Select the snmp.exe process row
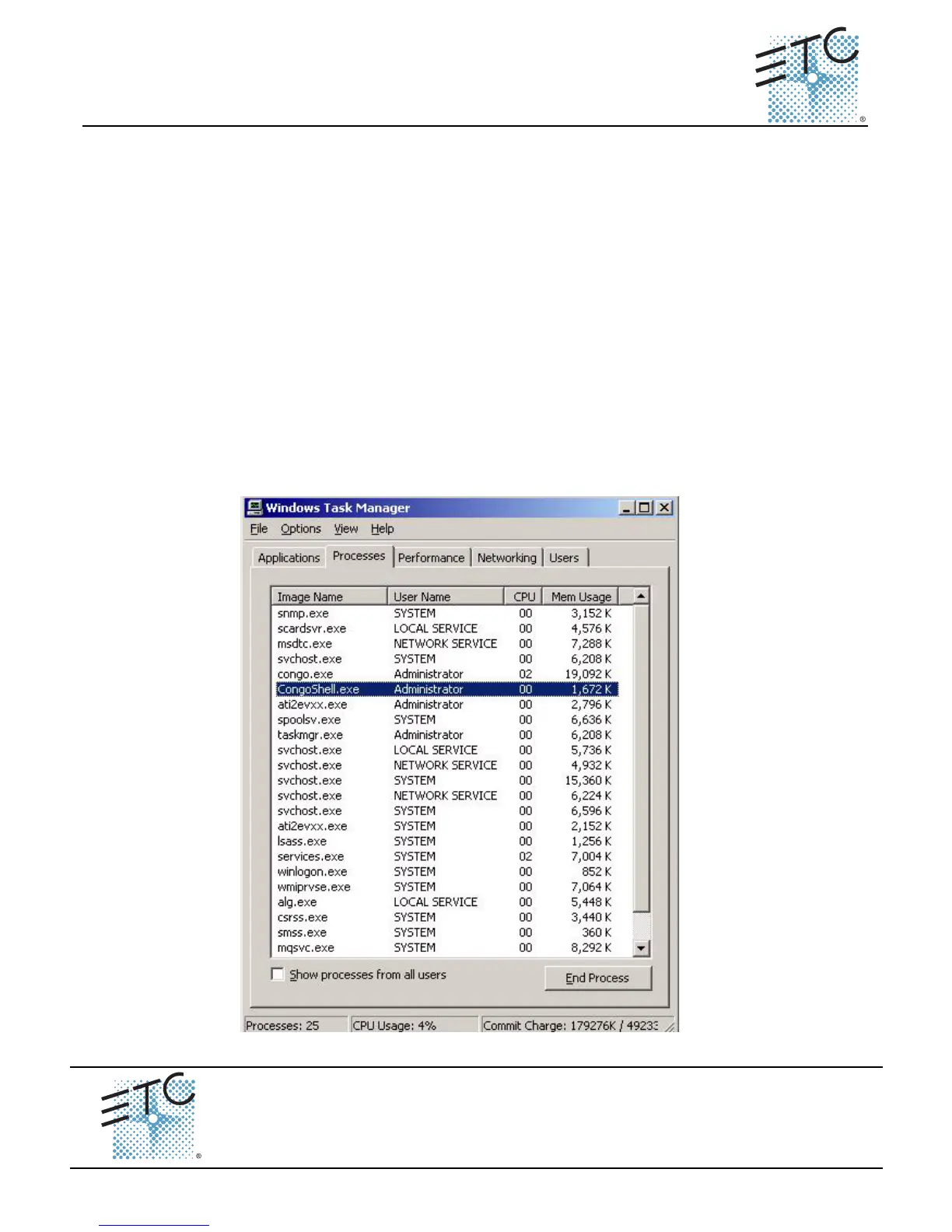 coord(445,613)
